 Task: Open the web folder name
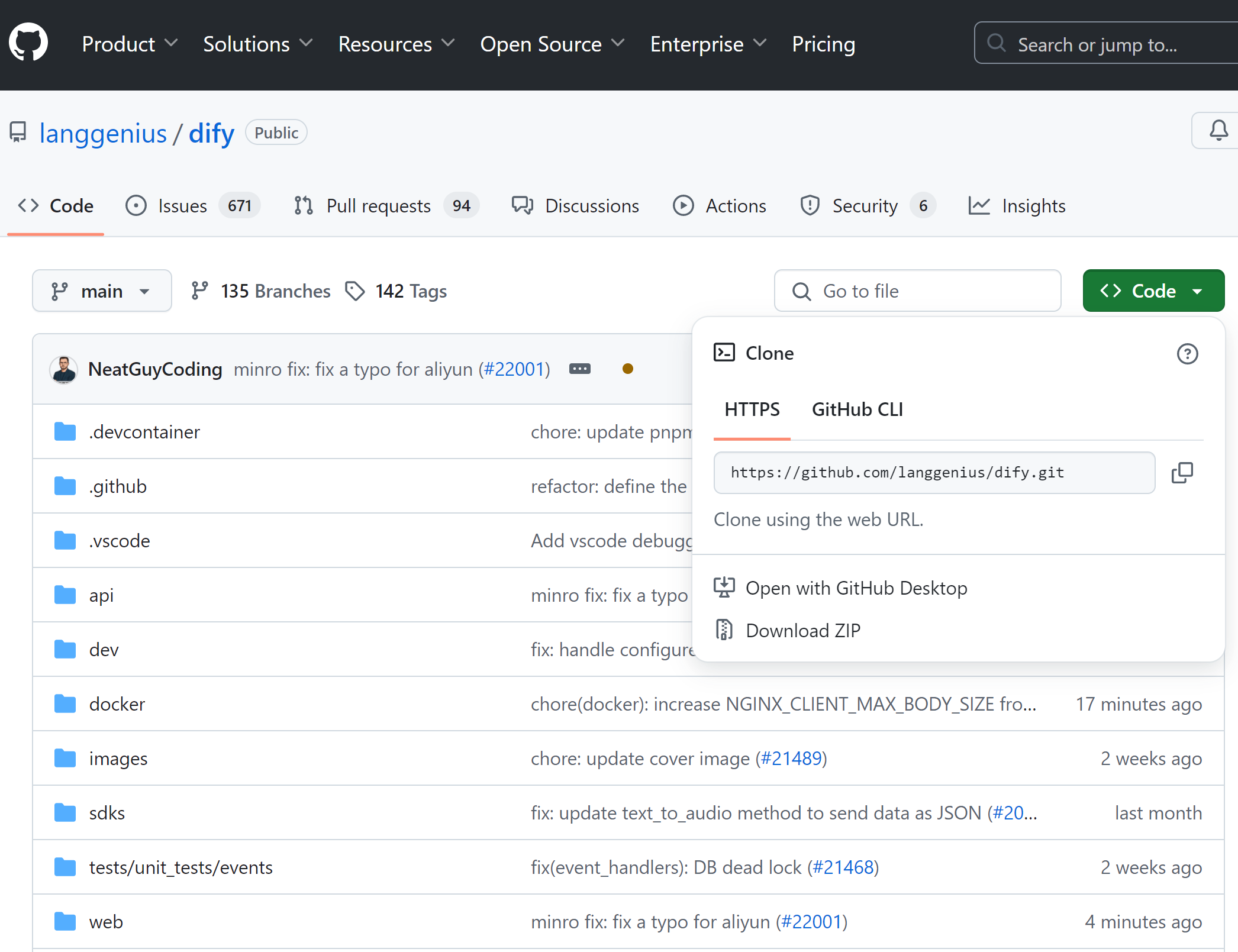(x=106, y=922)
